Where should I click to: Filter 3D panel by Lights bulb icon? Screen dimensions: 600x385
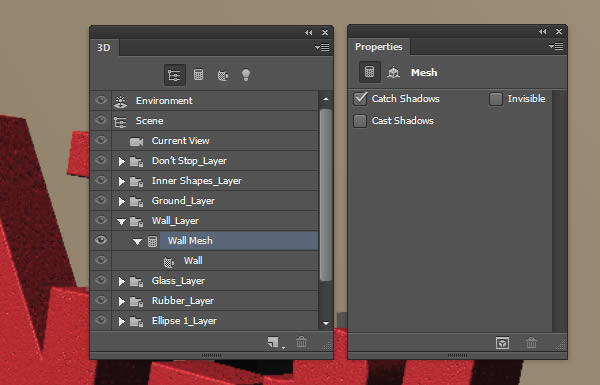(x=246, y=75)
